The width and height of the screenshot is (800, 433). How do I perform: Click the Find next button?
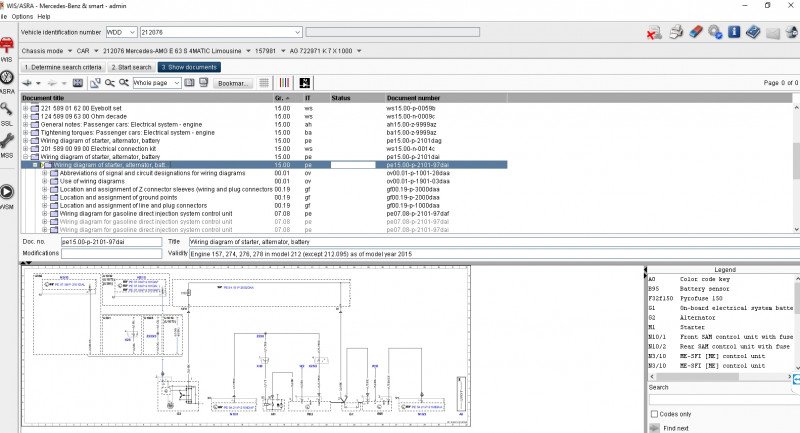tap(669, 428)
